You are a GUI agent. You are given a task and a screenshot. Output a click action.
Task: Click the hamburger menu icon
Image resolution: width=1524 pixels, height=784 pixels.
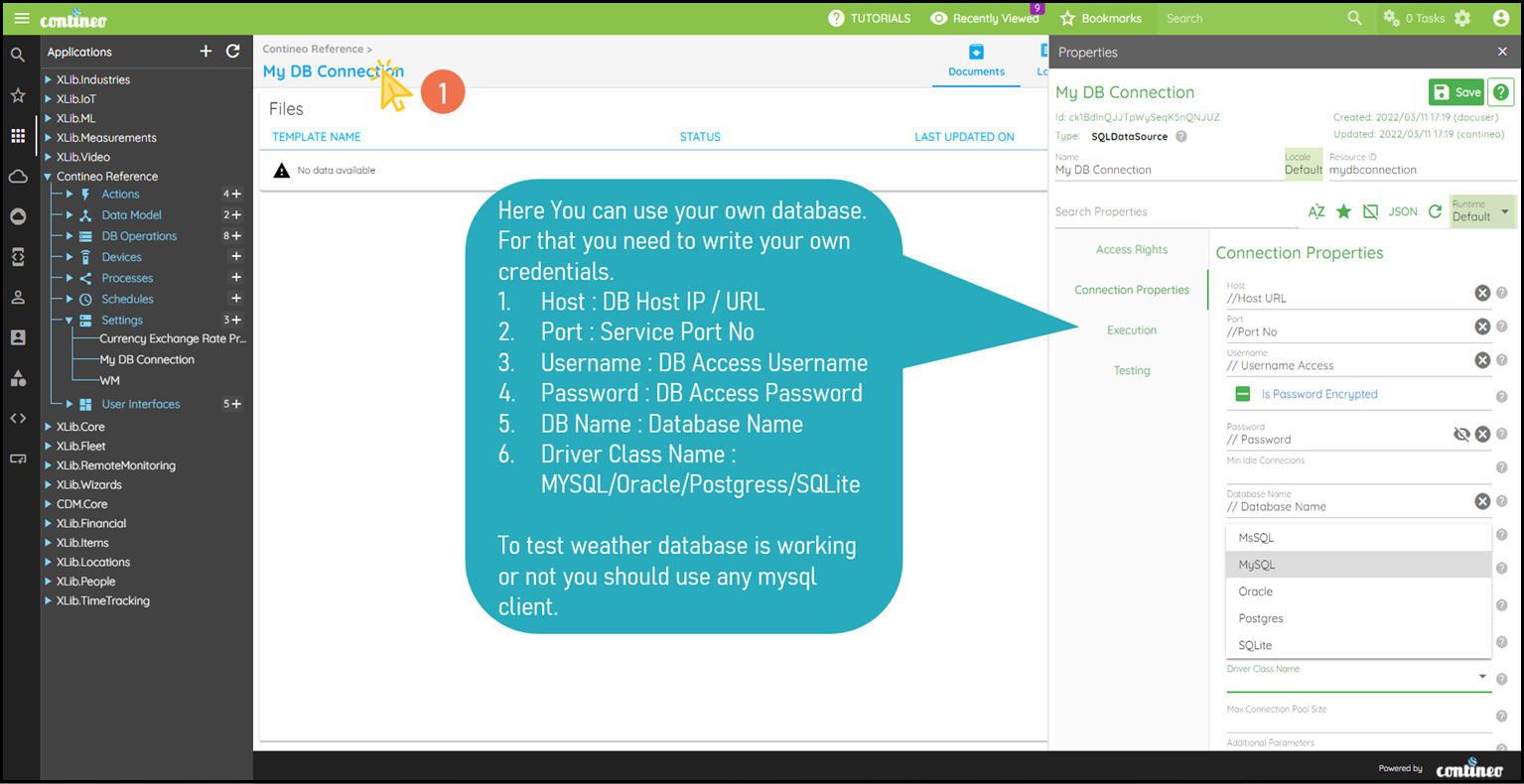point(21,18)
